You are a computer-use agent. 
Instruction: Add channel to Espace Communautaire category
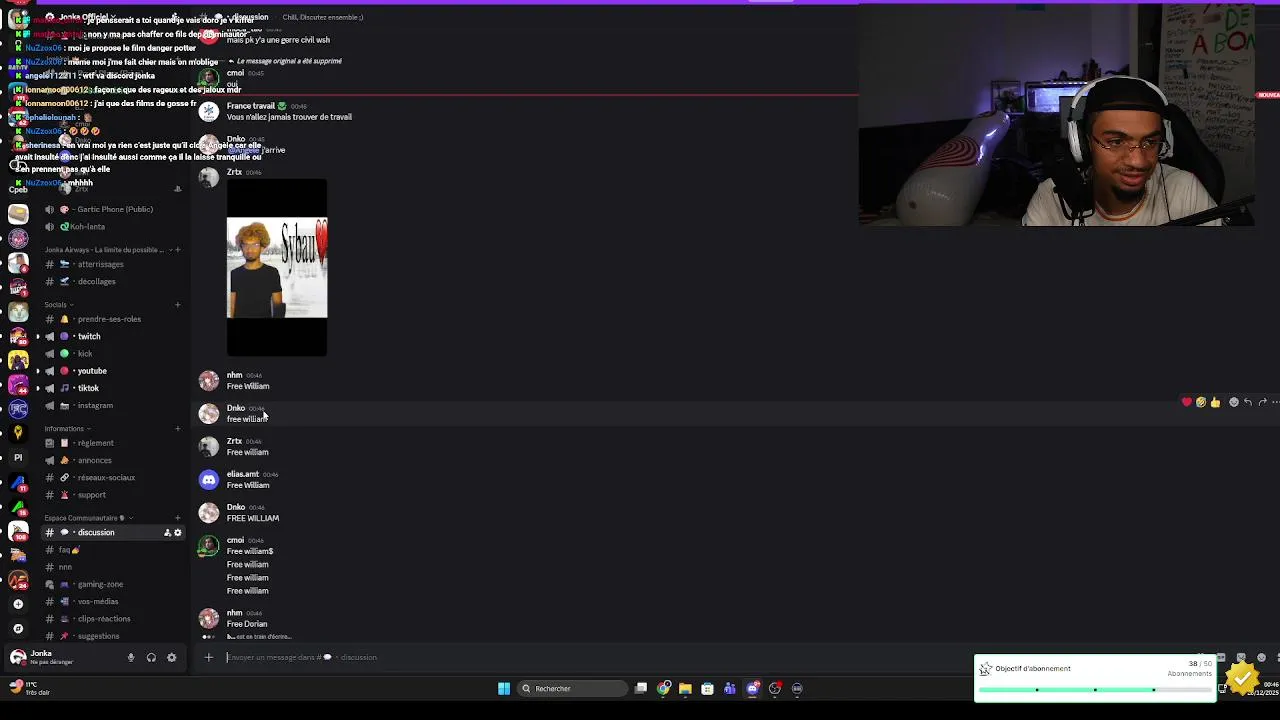click(178, 518)
